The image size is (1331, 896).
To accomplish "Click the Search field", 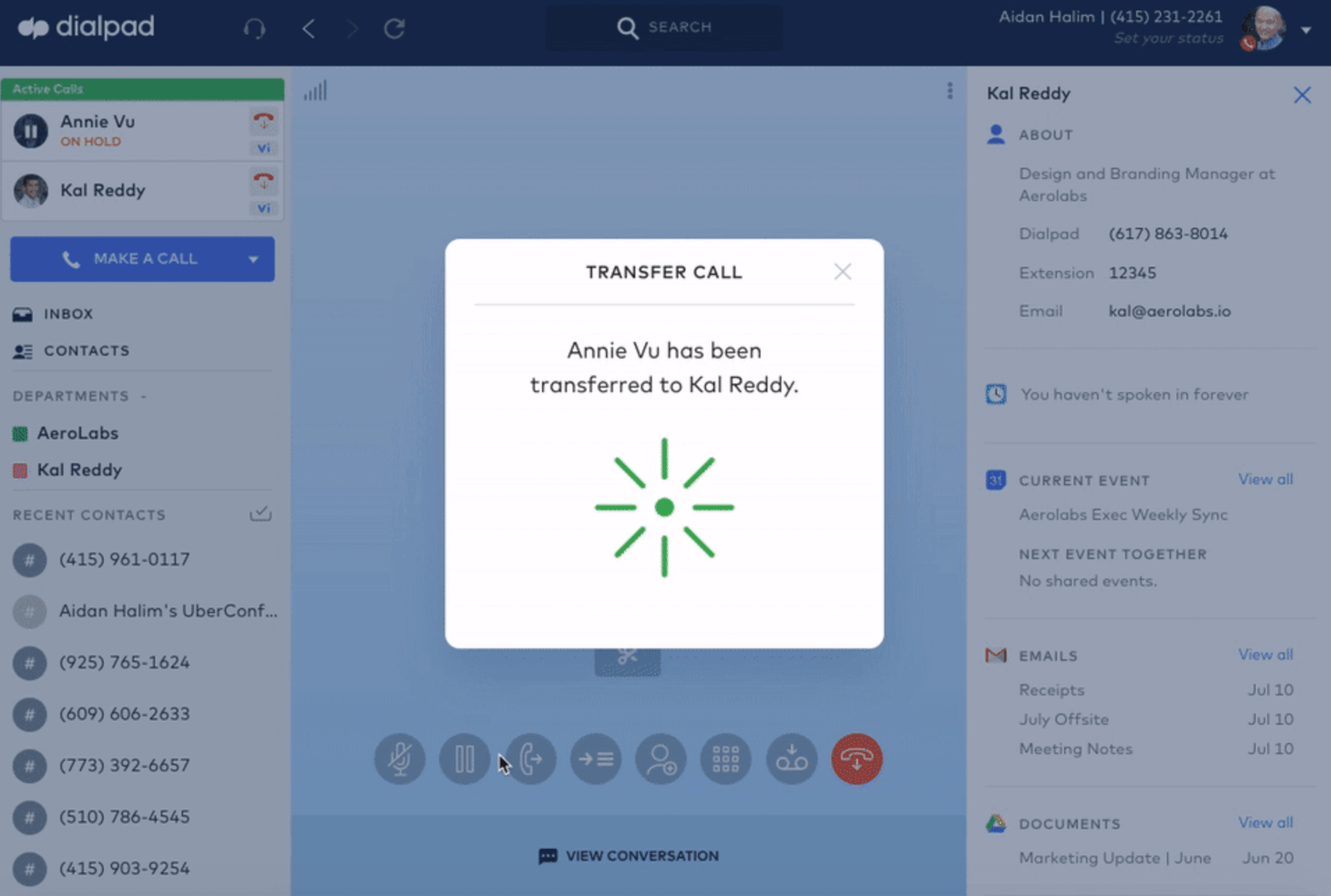I will [664, 28].
